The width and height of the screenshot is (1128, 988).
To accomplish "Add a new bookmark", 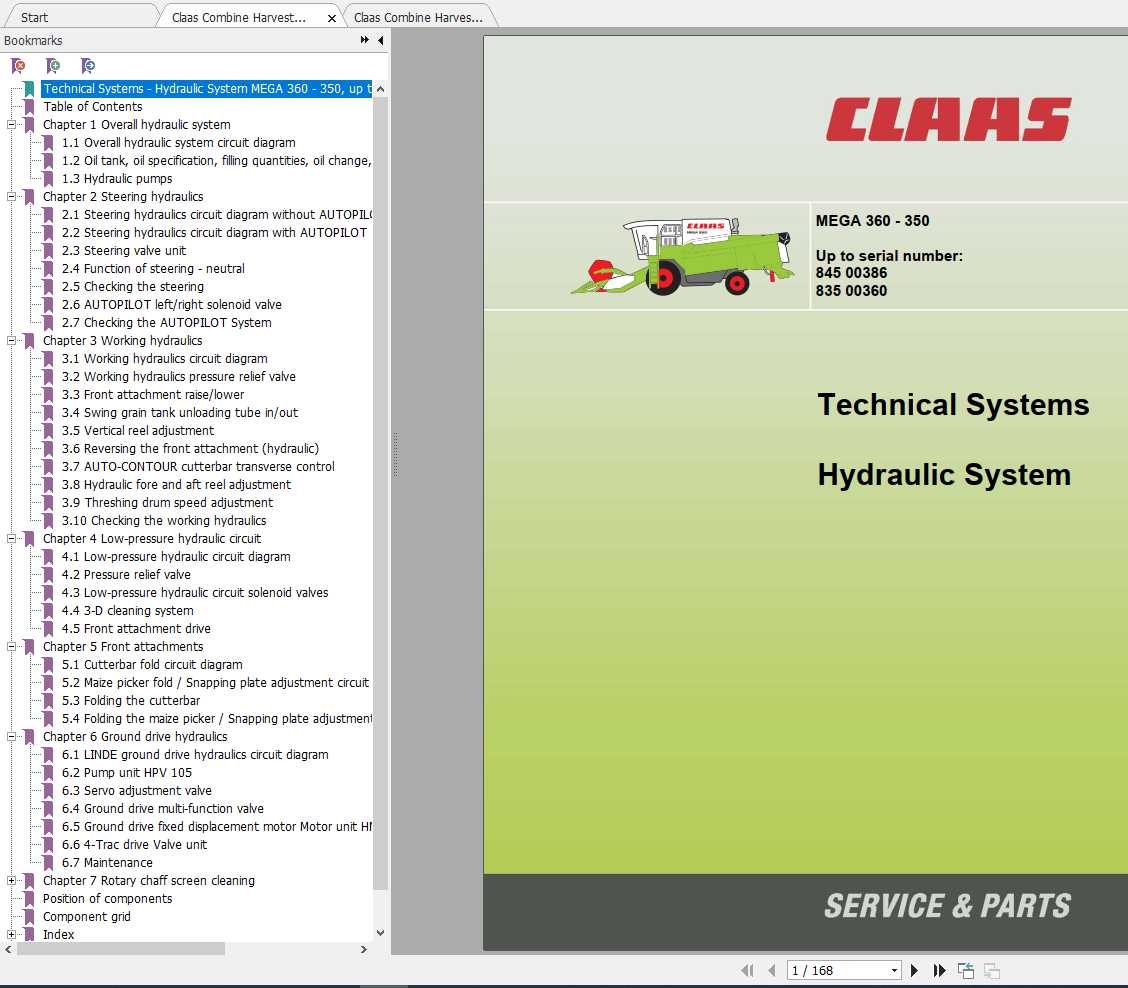I will (53, 65).
